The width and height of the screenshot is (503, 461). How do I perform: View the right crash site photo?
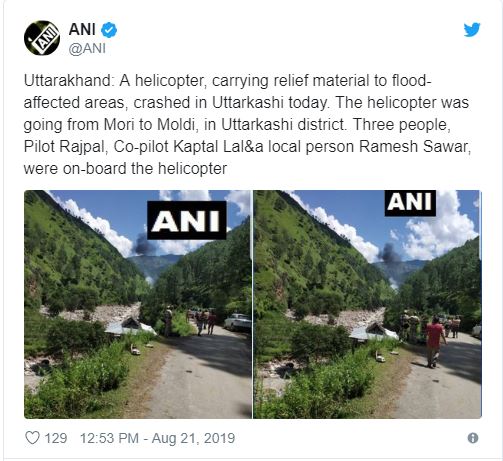367,304
